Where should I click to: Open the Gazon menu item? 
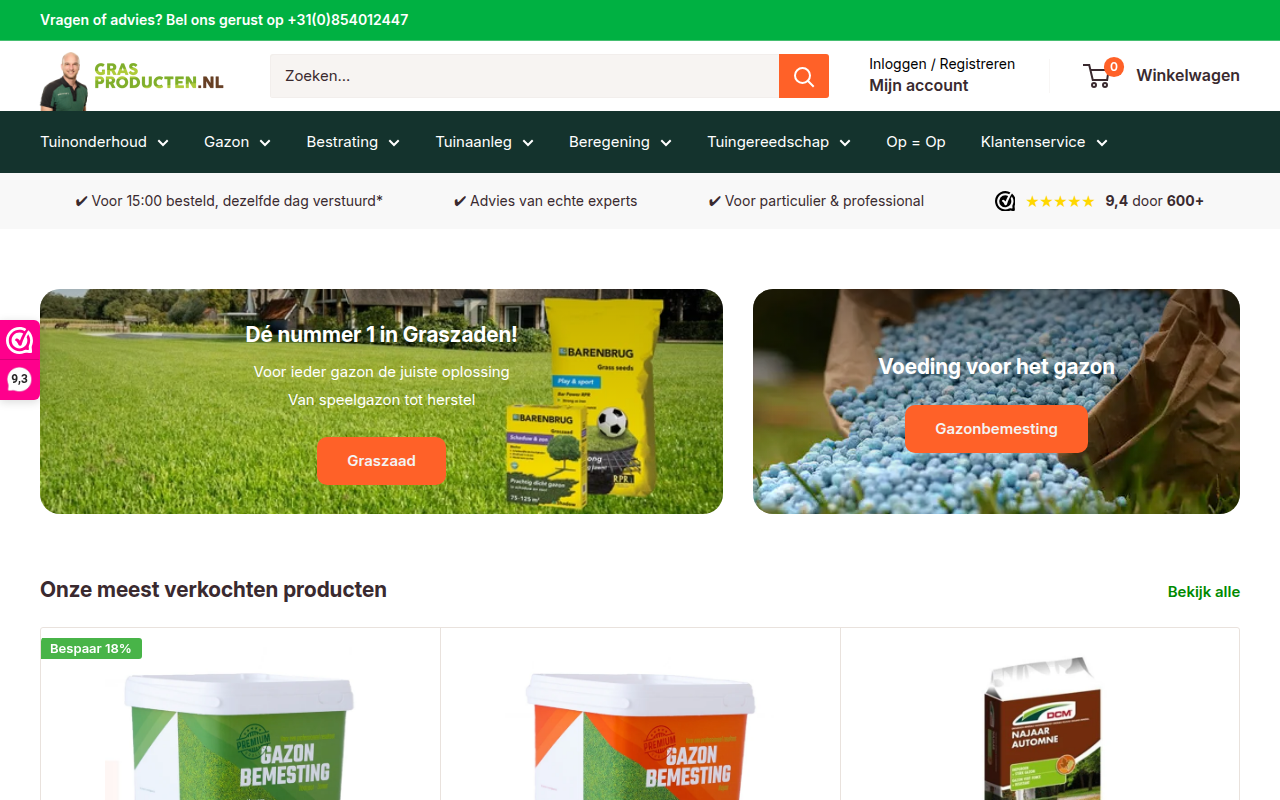pyautogui.click(x=226, y=142)
